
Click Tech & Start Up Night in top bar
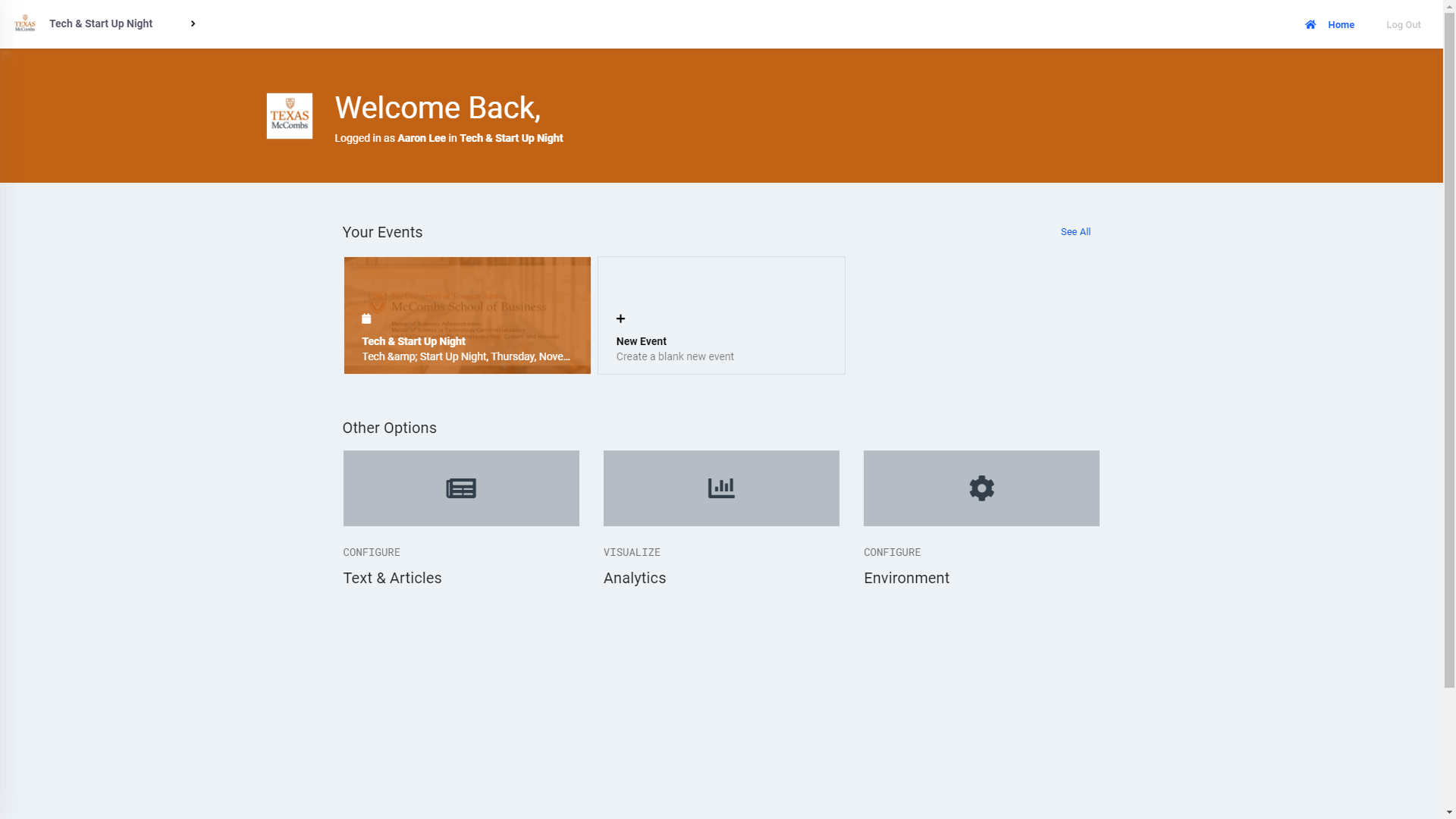click(x=101, y=24)
